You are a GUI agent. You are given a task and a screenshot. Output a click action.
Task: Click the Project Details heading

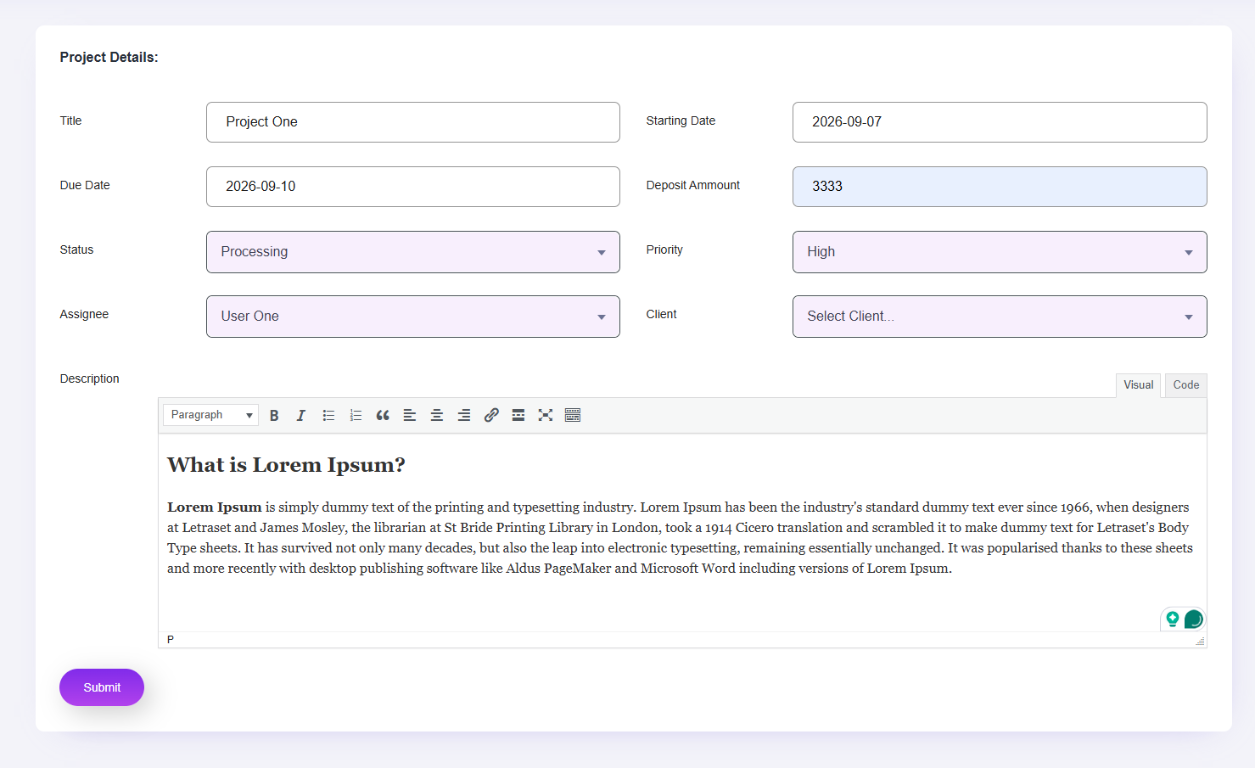tap(109, 58)
